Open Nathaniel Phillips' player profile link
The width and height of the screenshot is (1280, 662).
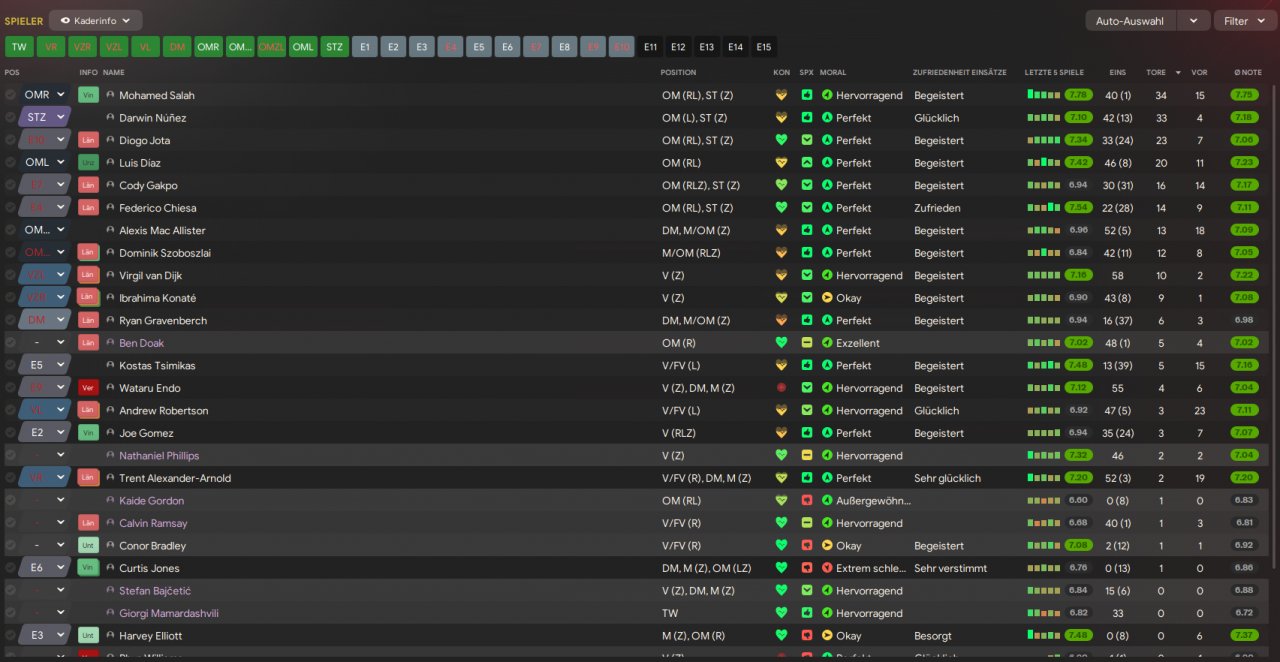(159, 456)
